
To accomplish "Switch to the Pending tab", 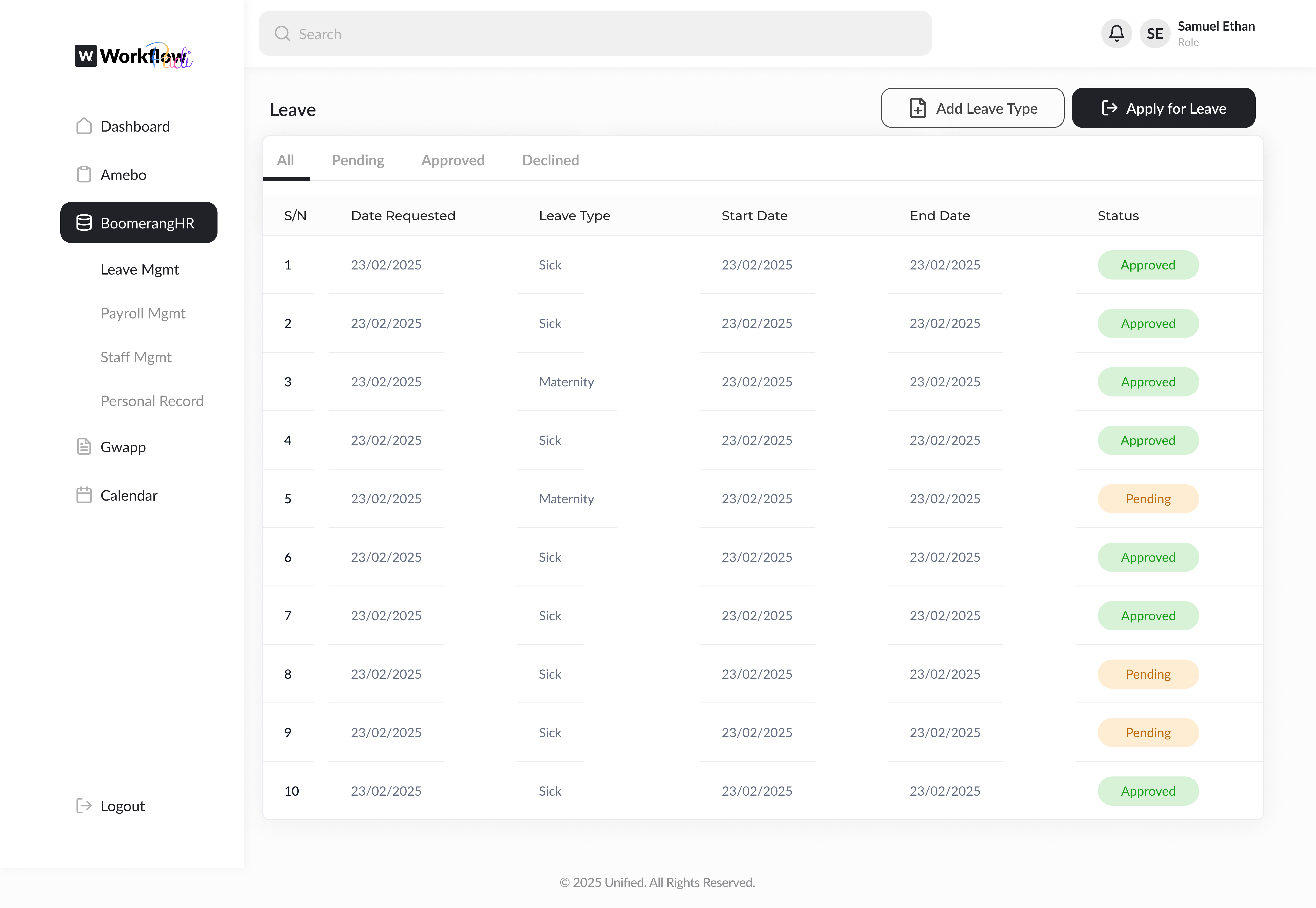I will [x=358, y=160].
